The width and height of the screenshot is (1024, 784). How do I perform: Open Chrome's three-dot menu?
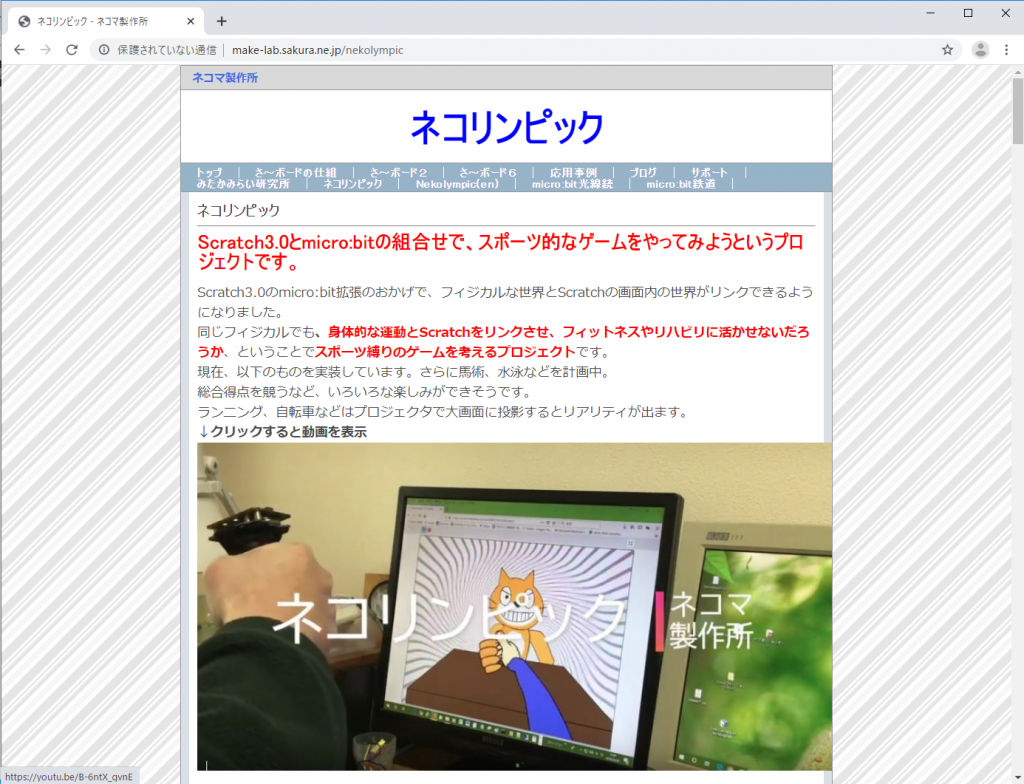pyautogui.click(x=1006, y=50)
